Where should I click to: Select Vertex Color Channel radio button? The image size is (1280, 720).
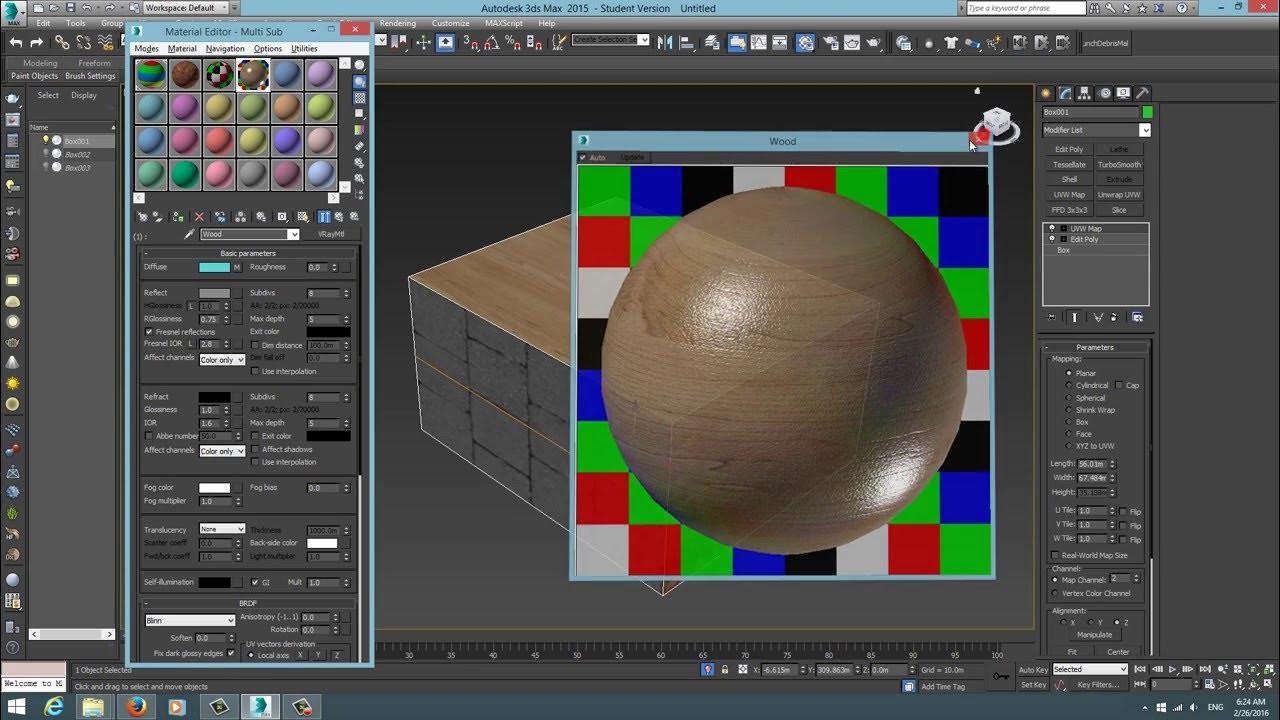(x=1055, y=593)
